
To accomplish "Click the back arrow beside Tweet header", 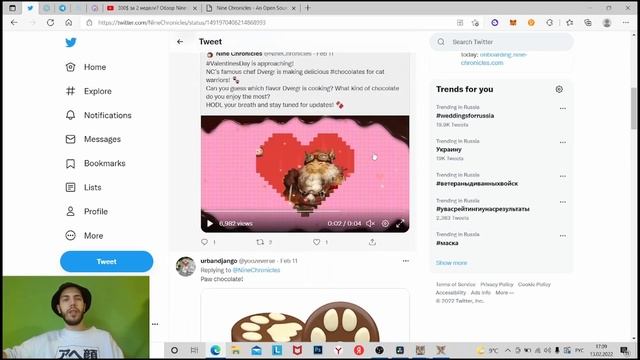I will 180,42.
